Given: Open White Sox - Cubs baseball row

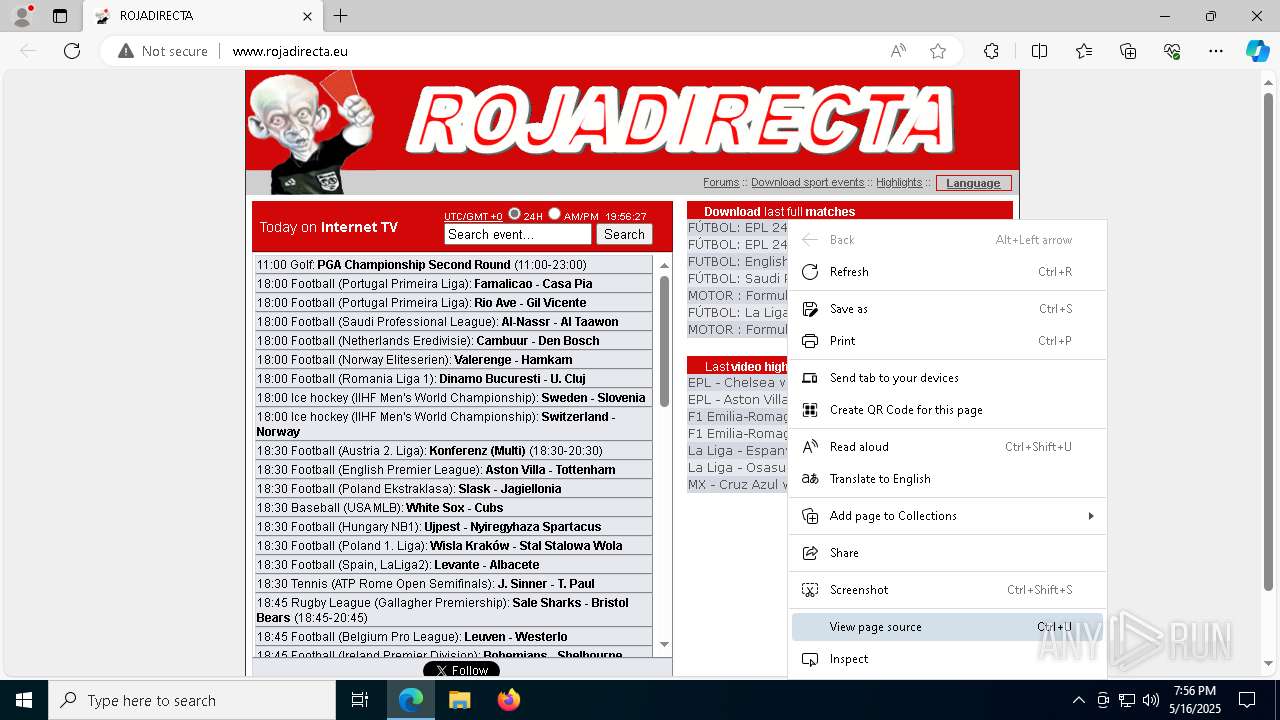Looking at the screenshot, I should (x=454, y=508).
